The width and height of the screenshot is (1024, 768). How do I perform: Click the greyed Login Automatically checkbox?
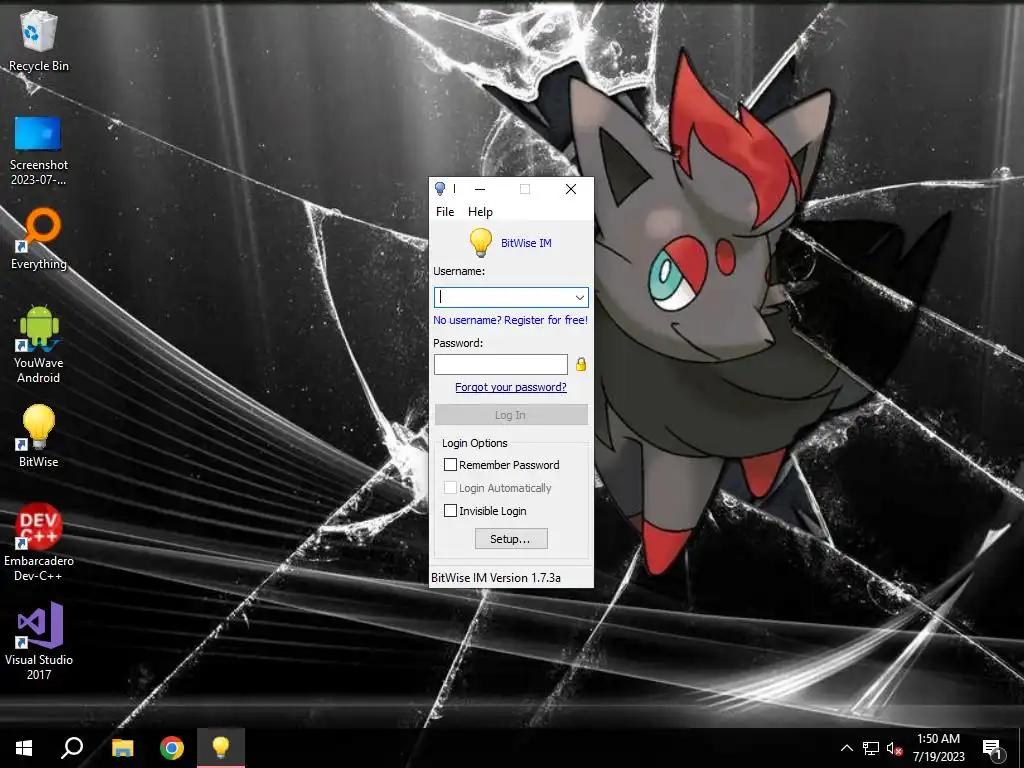[x=450, y=487]
